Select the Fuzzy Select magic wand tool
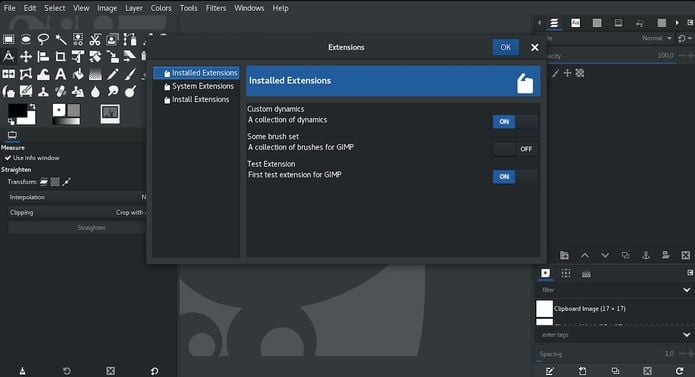This screenshot has width=695, height=377. pyautogui.click(x=61, y=39)
